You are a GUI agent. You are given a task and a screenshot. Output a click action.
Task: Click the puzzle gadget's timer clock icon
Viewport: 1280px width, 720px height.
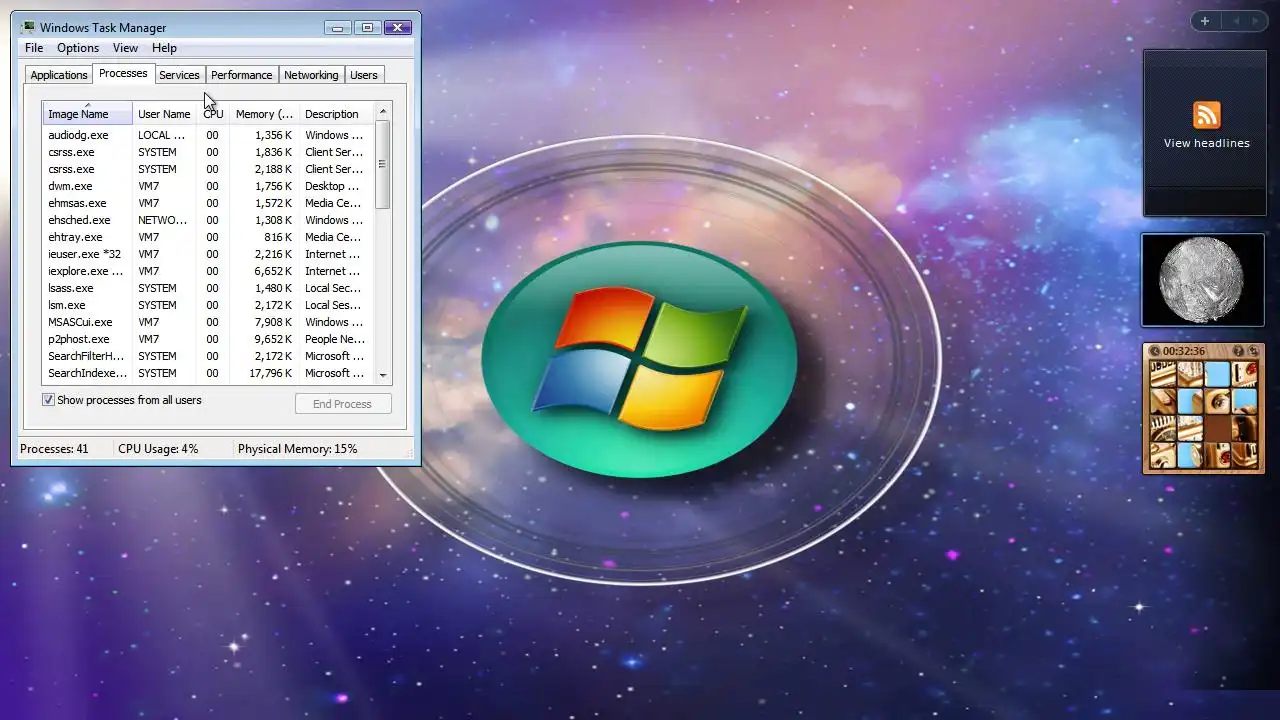1154,351
